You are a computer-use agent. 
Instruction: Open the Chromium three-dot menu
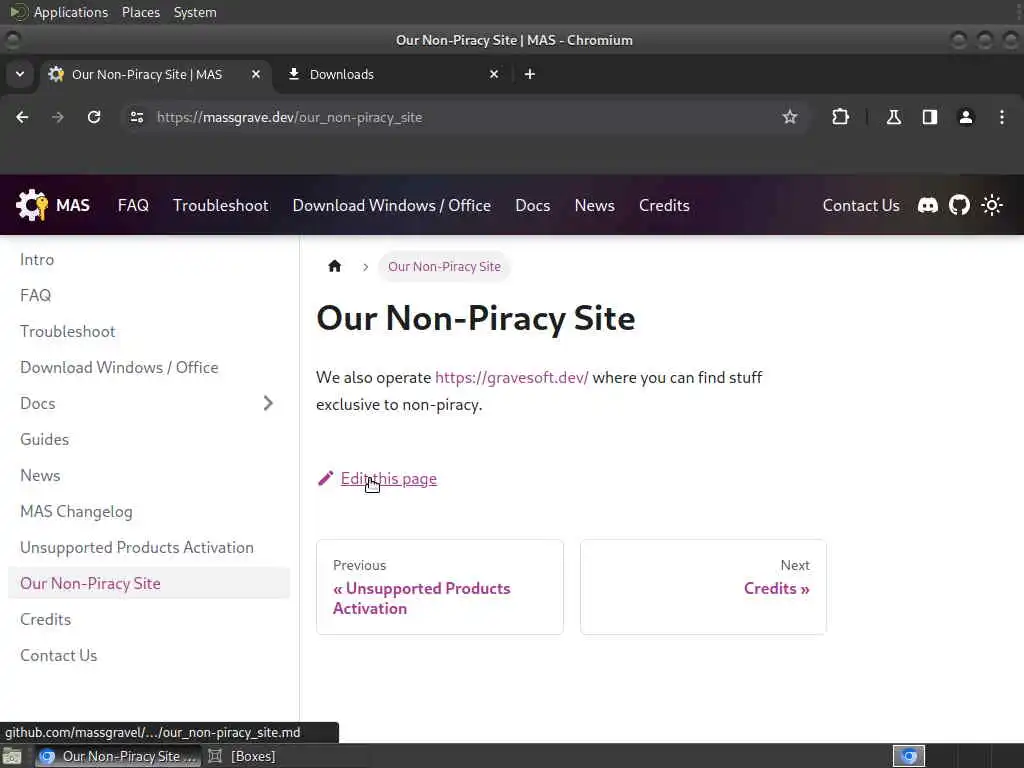(1002, 118)
